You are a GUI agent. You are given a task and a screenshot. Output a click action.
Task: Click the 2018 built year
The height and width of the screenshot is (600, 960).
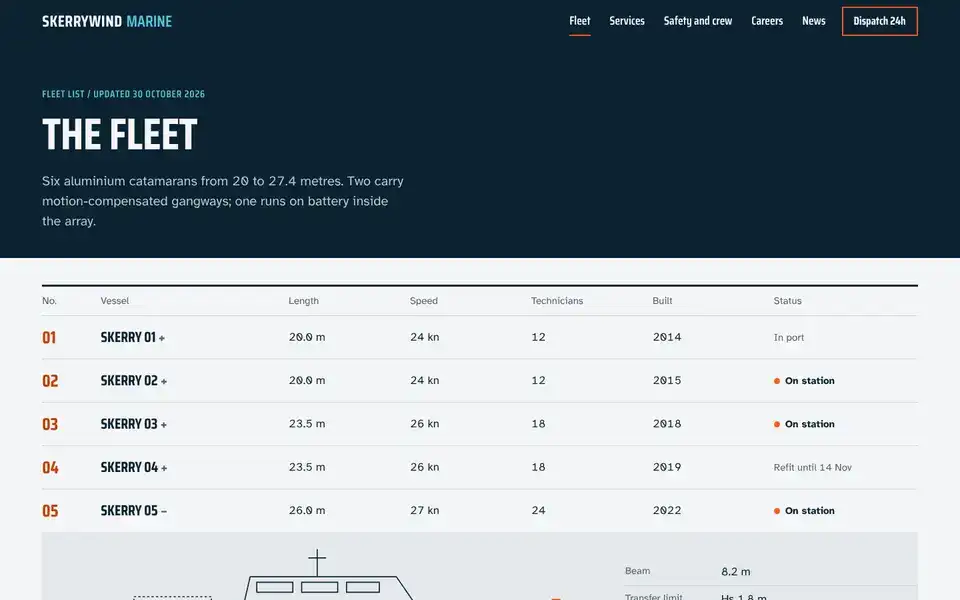point(667,424)
